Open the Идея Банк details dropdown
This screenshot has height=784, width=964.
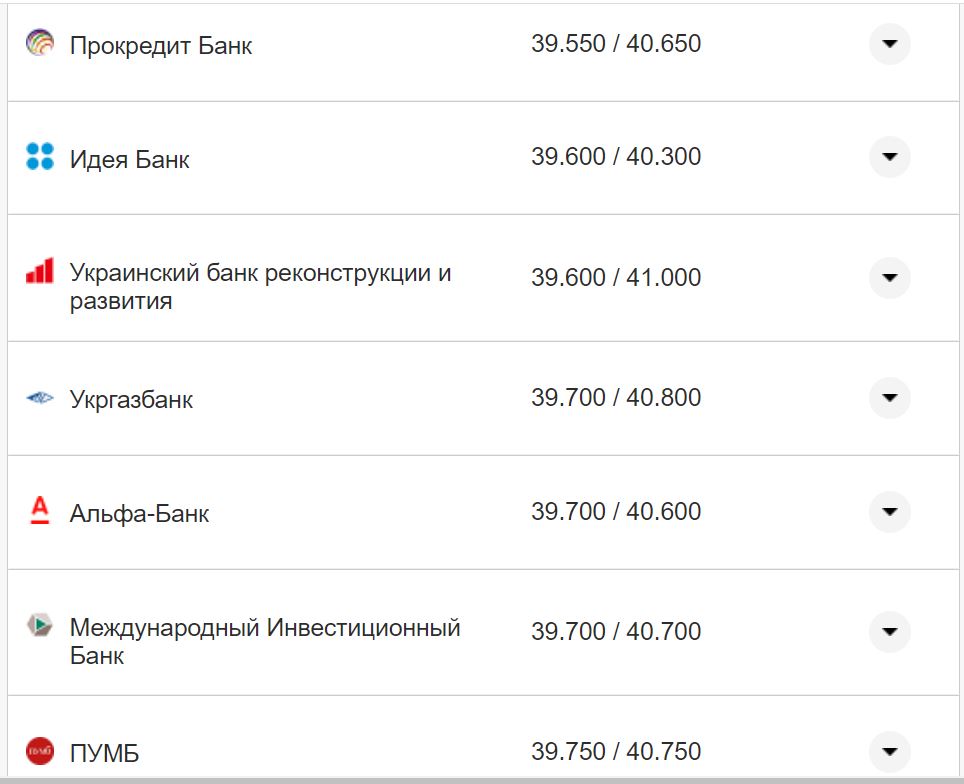pyautogui.click(x=889, y=157)
